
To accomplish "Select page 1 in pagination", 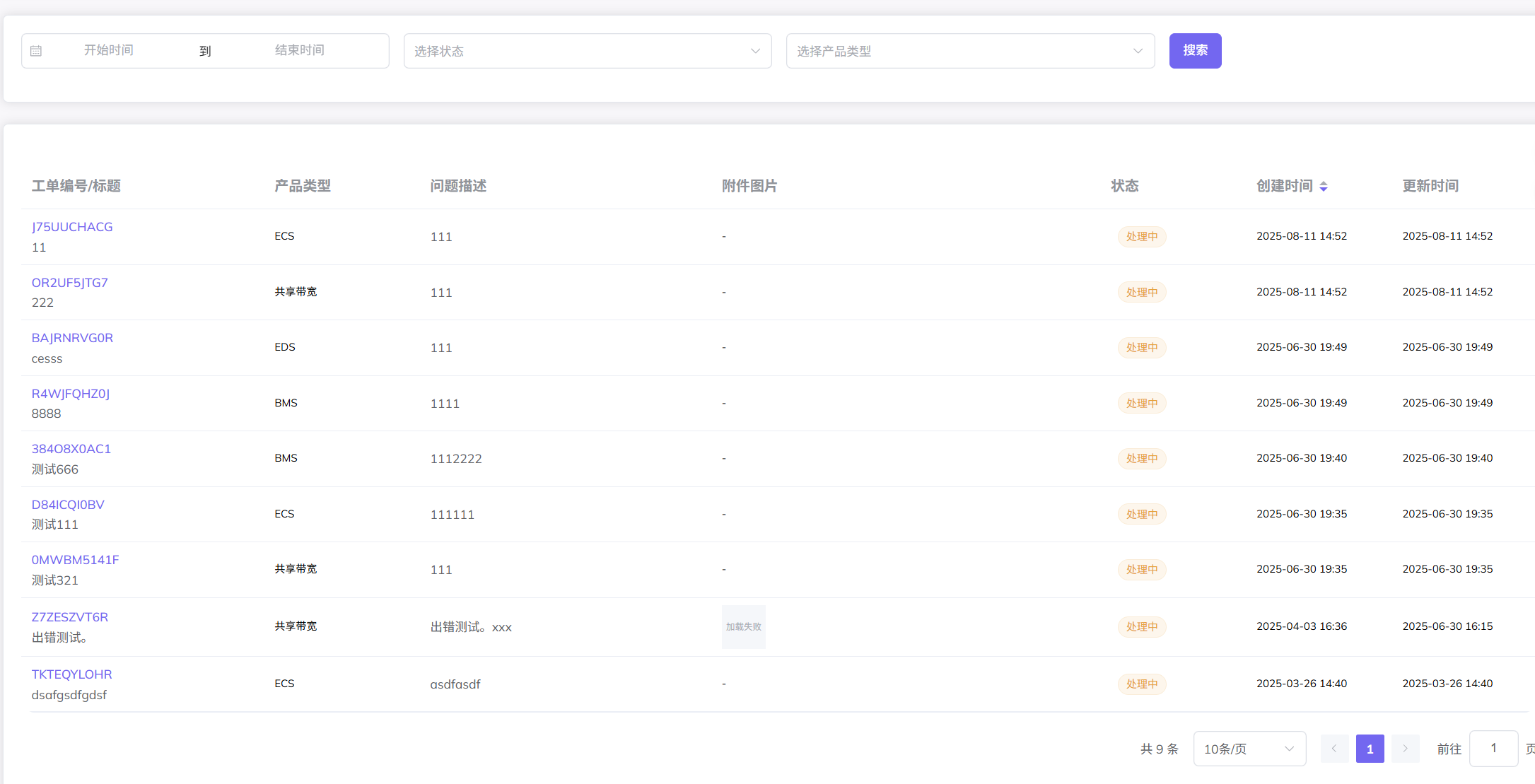I will tap(1370, 749).
